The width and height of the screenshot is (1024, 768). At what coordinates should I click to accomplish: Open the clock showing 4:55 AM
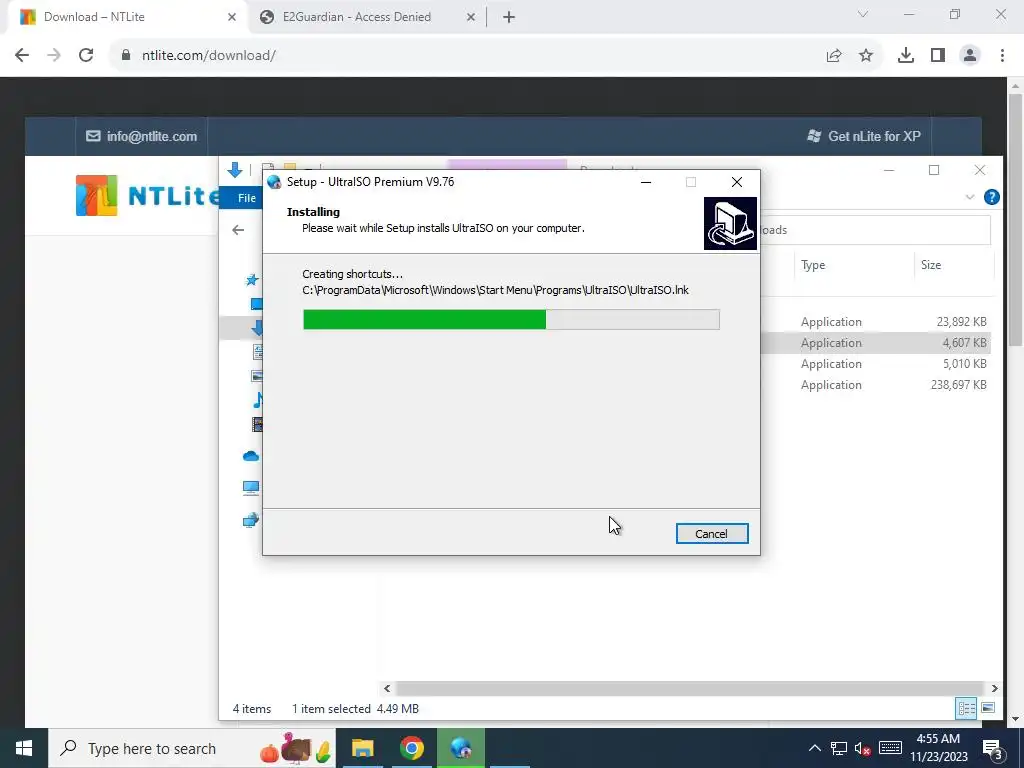[x=938, y=748]
